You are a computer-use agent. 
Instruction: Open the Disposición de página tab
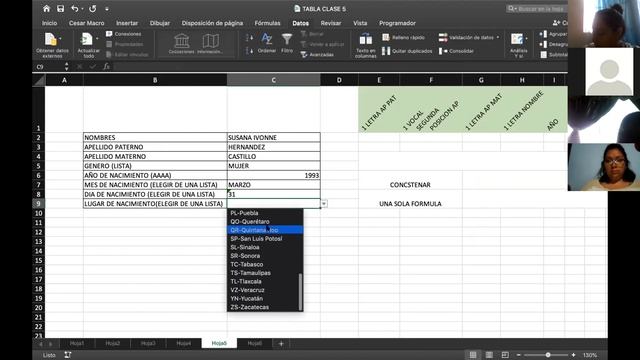(212, 23)
